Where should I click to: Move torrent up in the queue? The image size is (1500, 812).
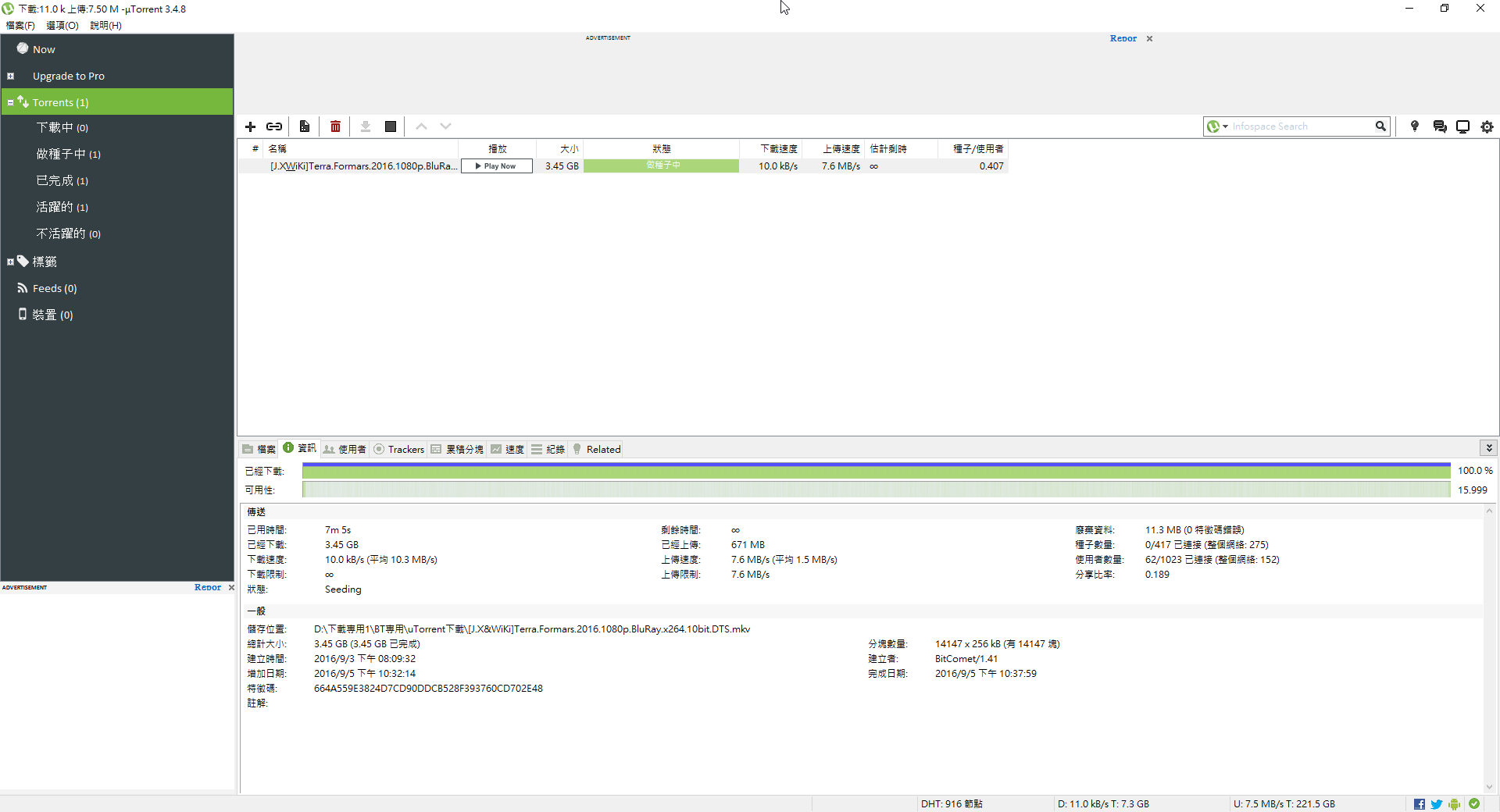(421, 126)
